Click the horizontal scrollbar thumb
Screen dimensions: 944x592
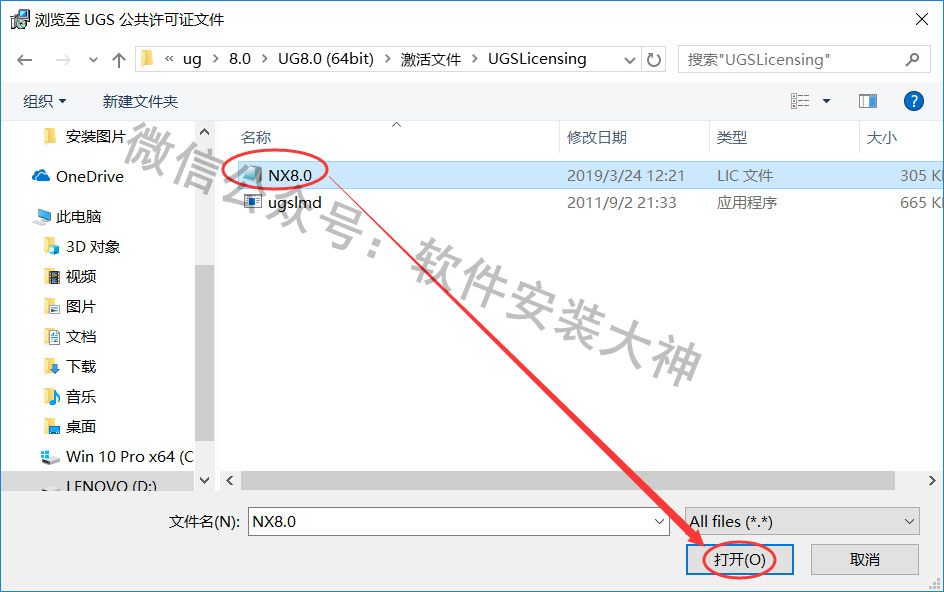coord(568,481)
